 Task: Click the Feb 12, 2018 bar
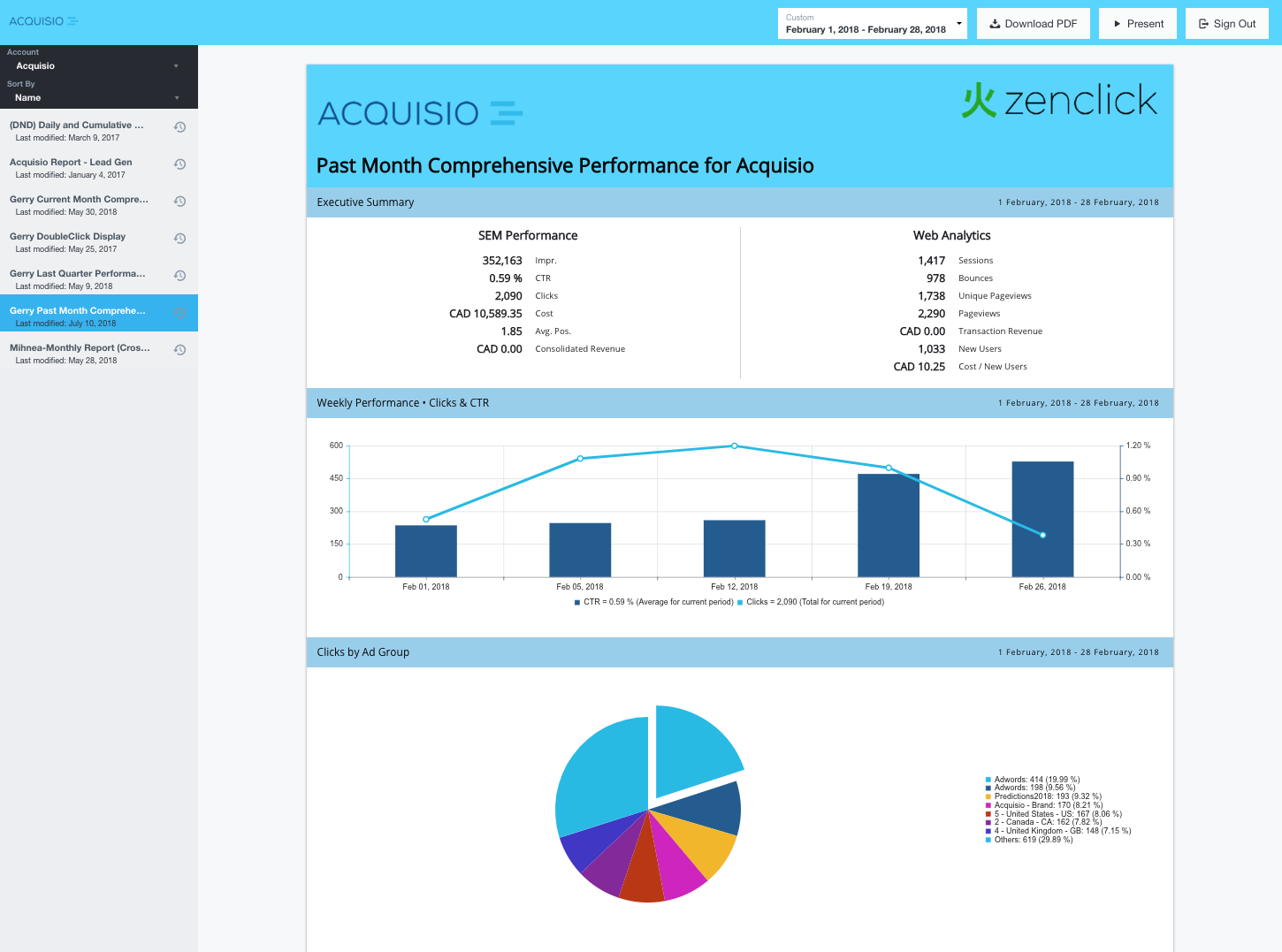(735, 548)
